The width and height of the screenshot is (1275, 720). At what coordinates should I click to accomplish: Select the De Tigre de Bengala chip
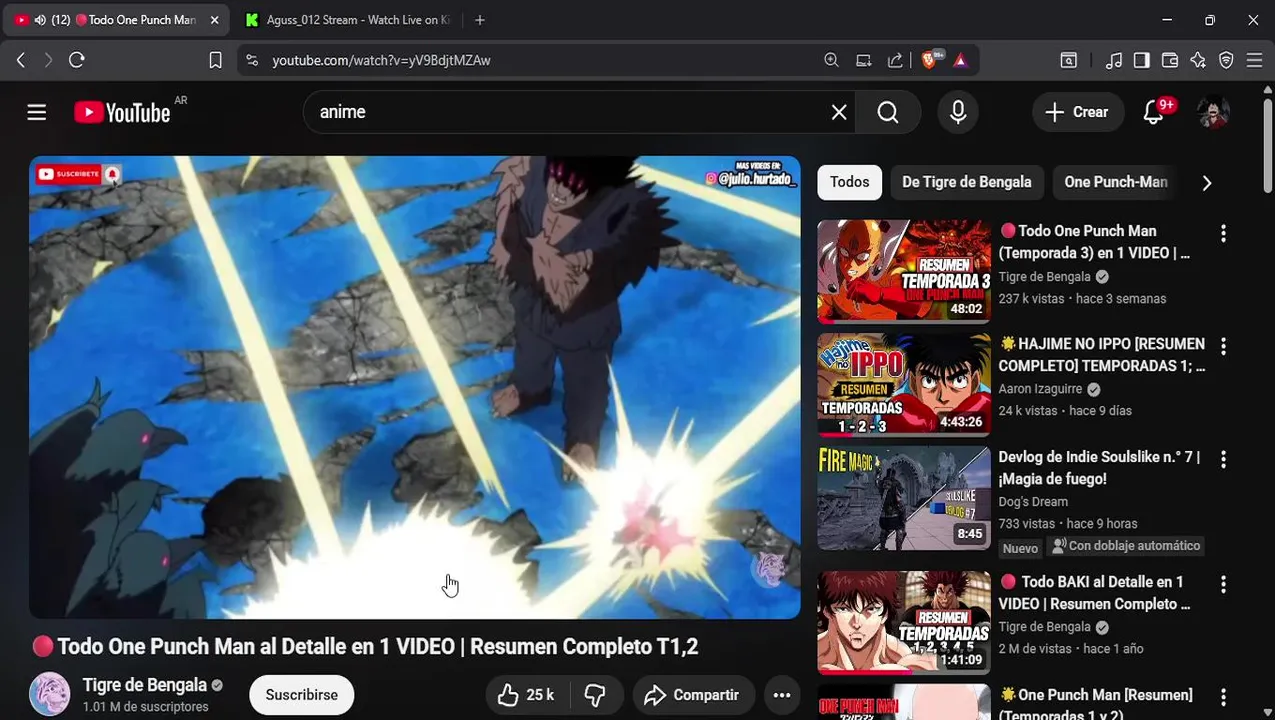pyautogui.click(x=966, y=182)
